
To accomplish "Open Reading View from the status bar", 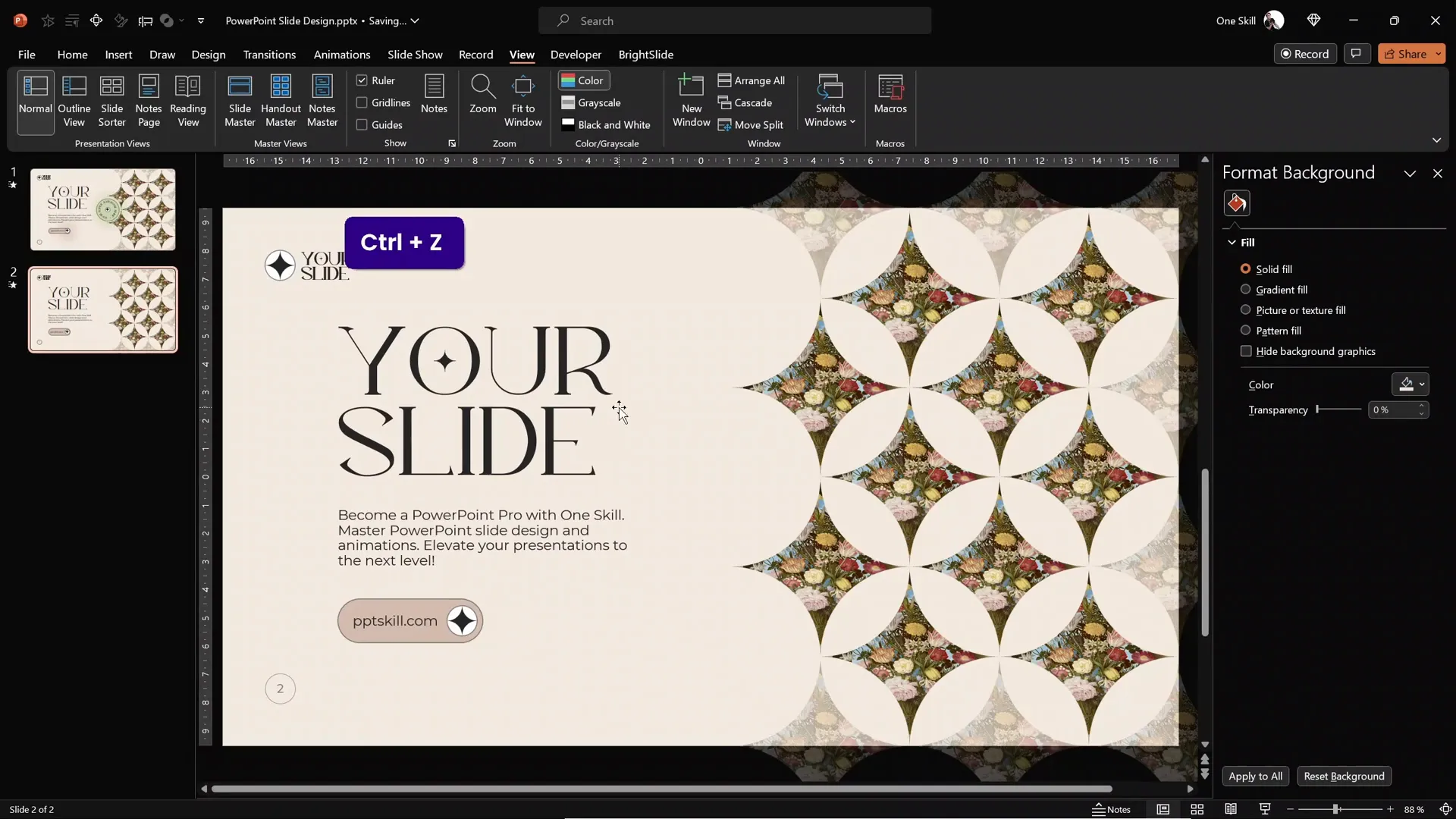I will 1231,809.
